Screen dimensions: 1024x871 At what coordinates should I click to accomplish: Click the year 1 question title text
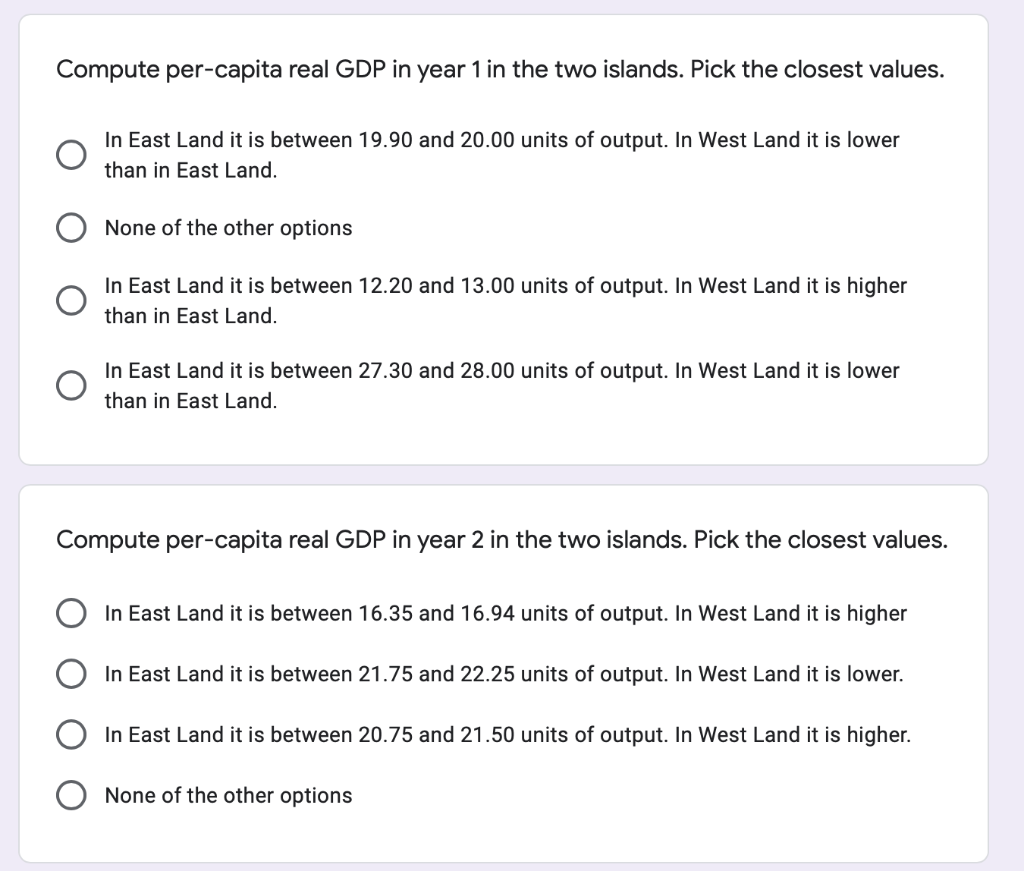click(500, 69)
